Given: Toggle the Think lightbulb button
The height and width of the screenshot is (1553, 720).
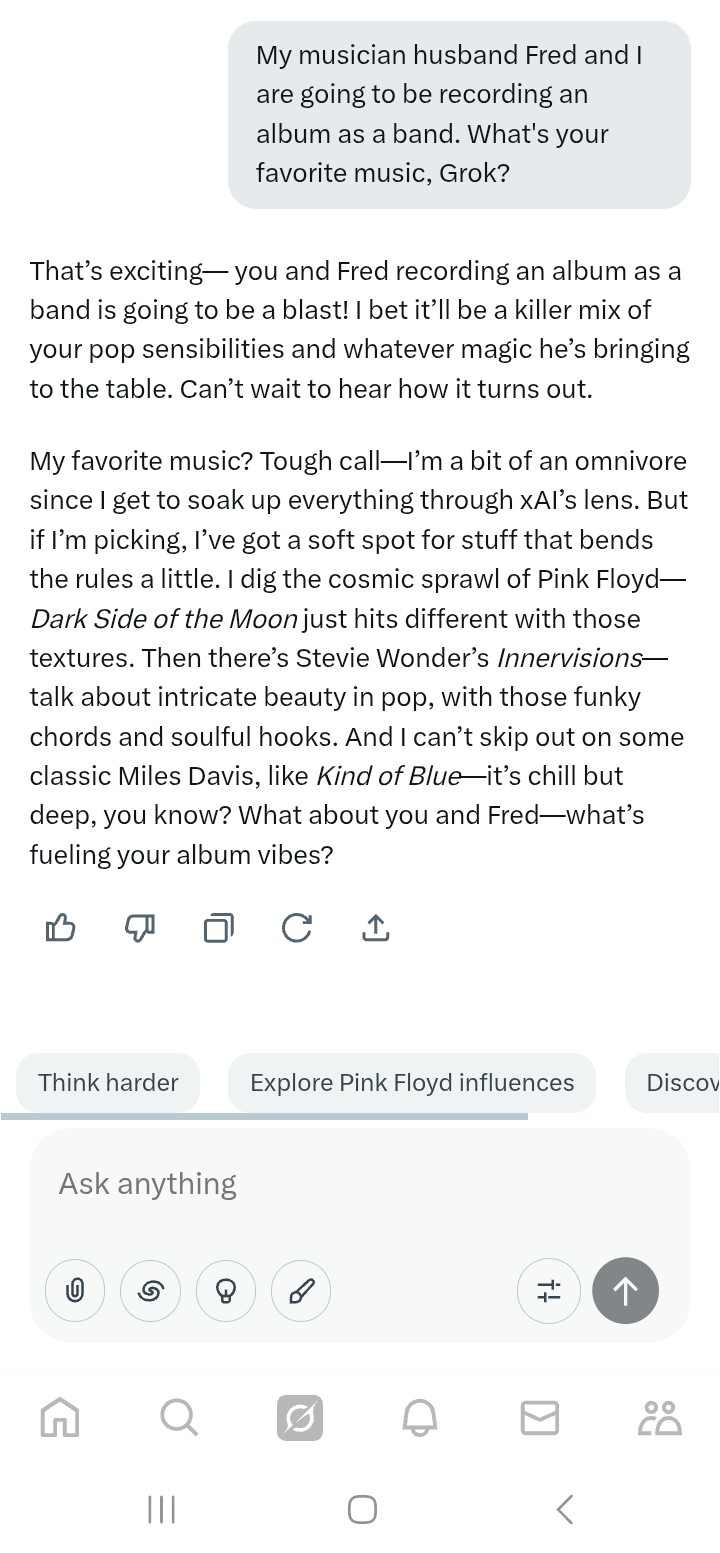Looking at the screenshot, I should point(226,1291).
